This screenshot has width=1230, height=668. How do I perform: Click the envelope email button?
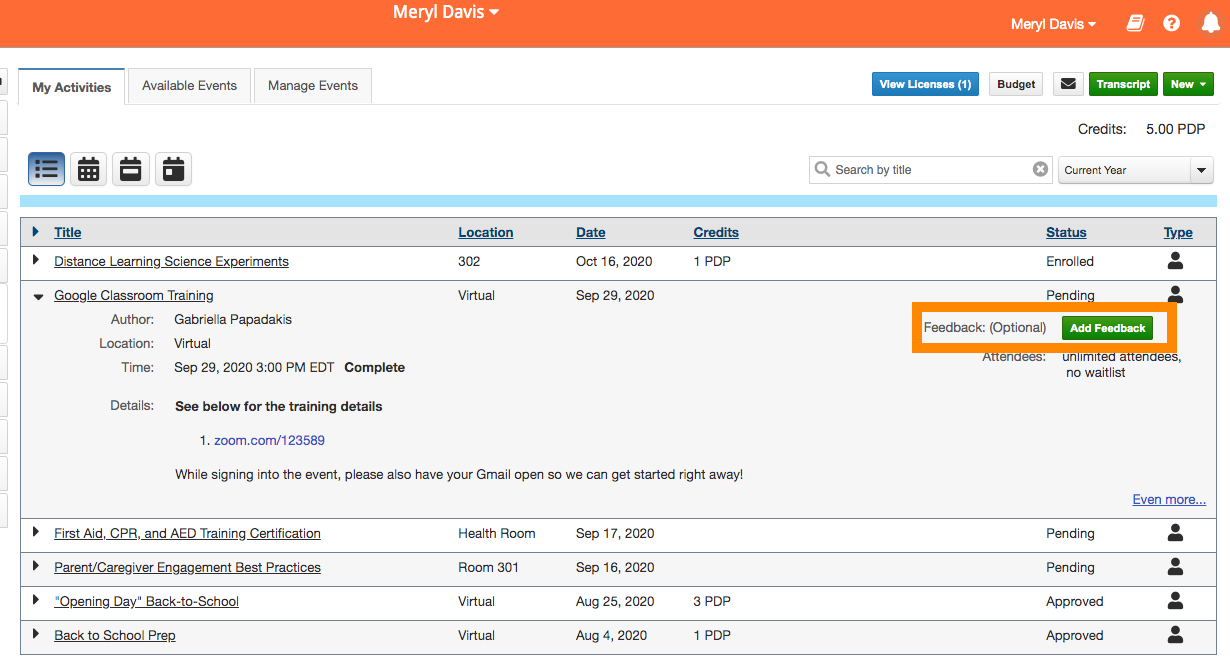point(1068,84)
